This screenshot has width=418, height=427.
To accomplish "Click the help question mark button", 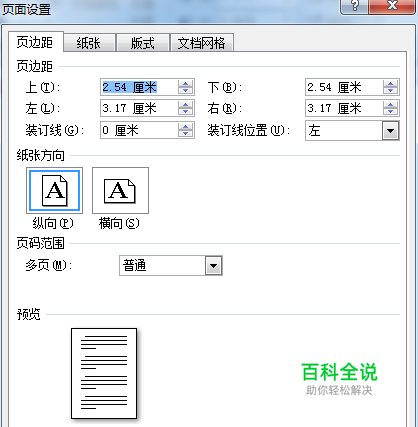I will (354, 7).
